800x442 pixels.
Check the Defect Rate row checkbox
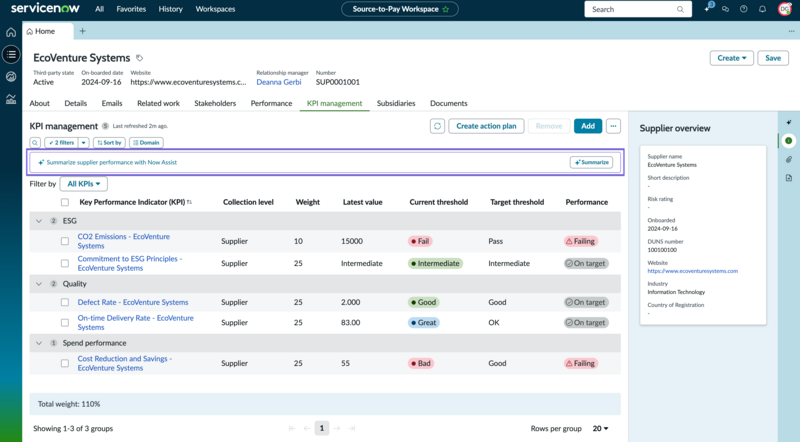point(65,302)
